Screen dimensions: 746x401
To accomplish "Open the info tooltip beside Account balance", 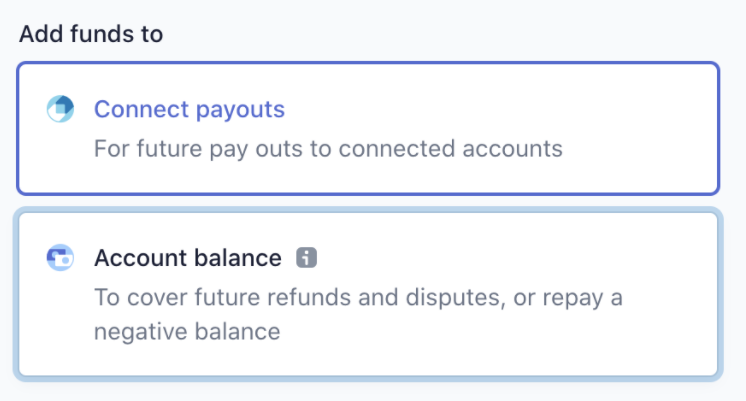I will coord(307,258).
